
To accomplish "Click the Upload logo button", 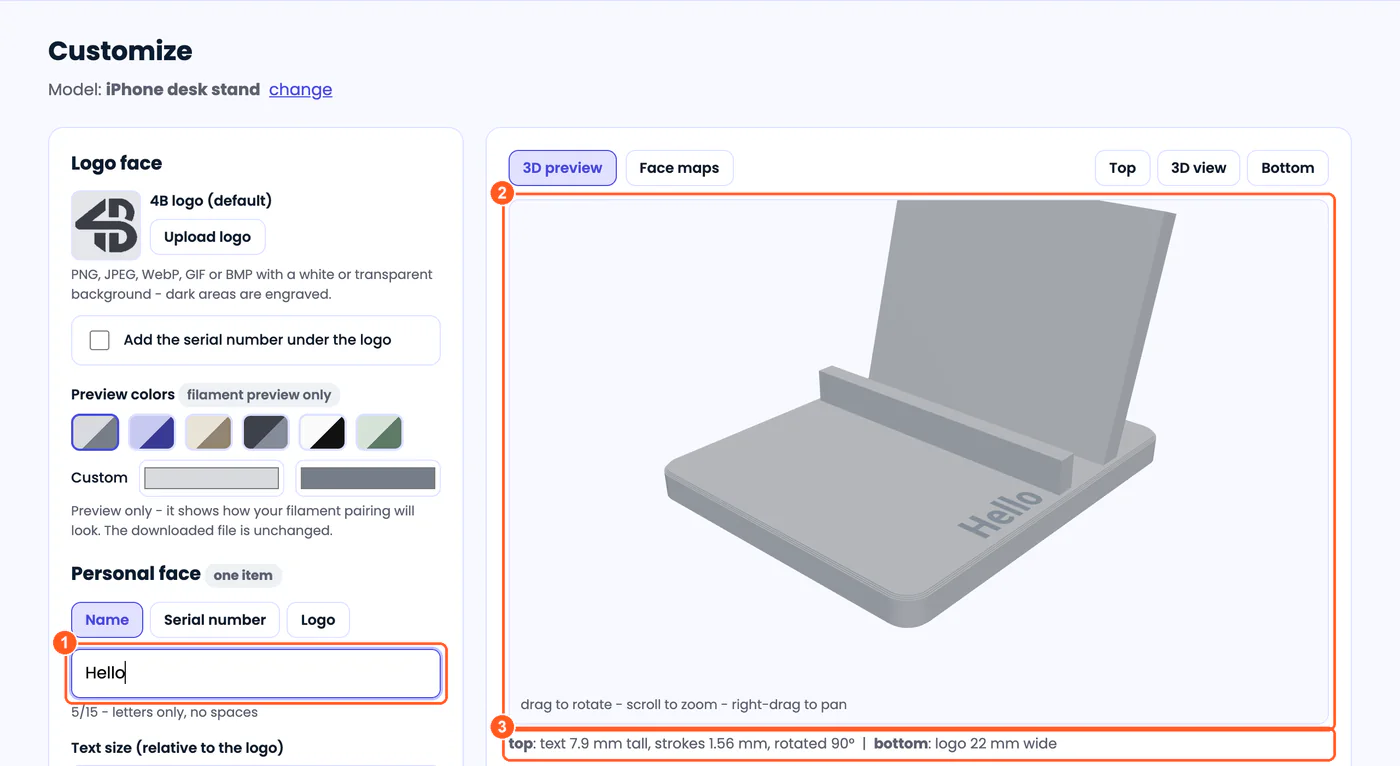I will (207, 237).
